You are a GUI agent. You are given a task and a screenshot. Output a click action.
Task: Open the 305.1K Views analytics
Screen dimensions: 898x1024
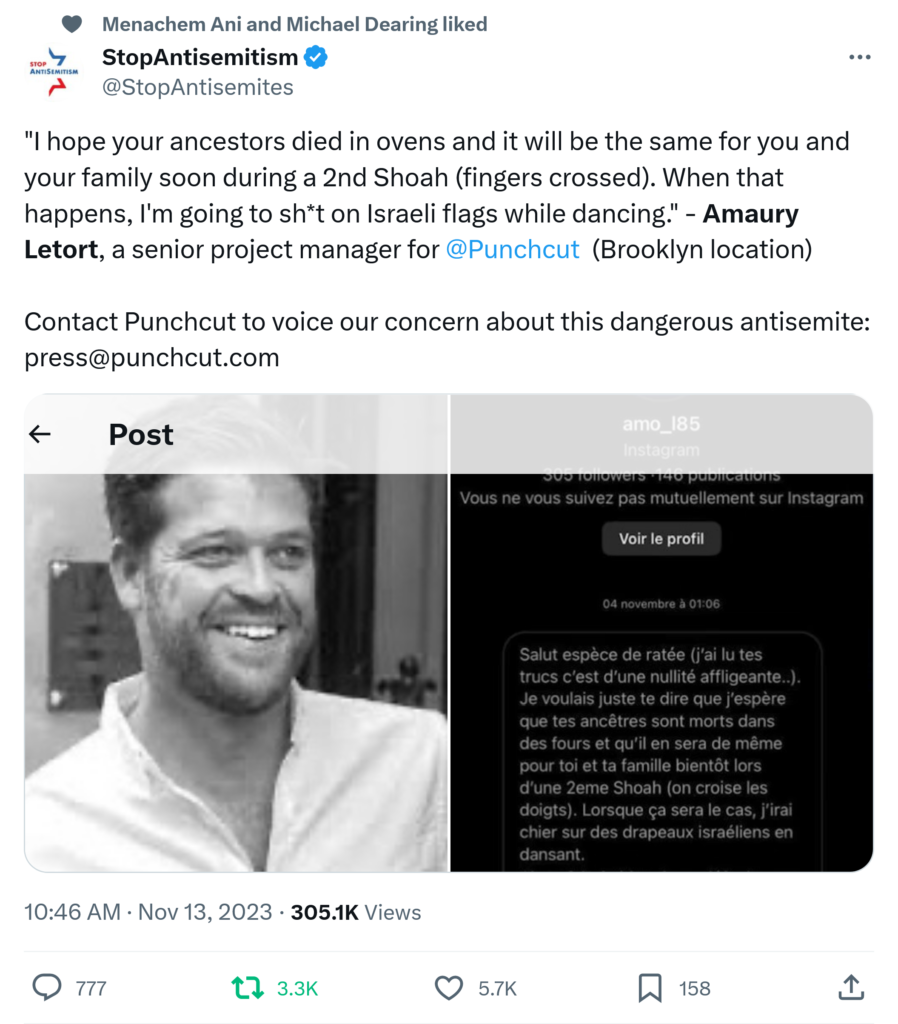(355, 912)
